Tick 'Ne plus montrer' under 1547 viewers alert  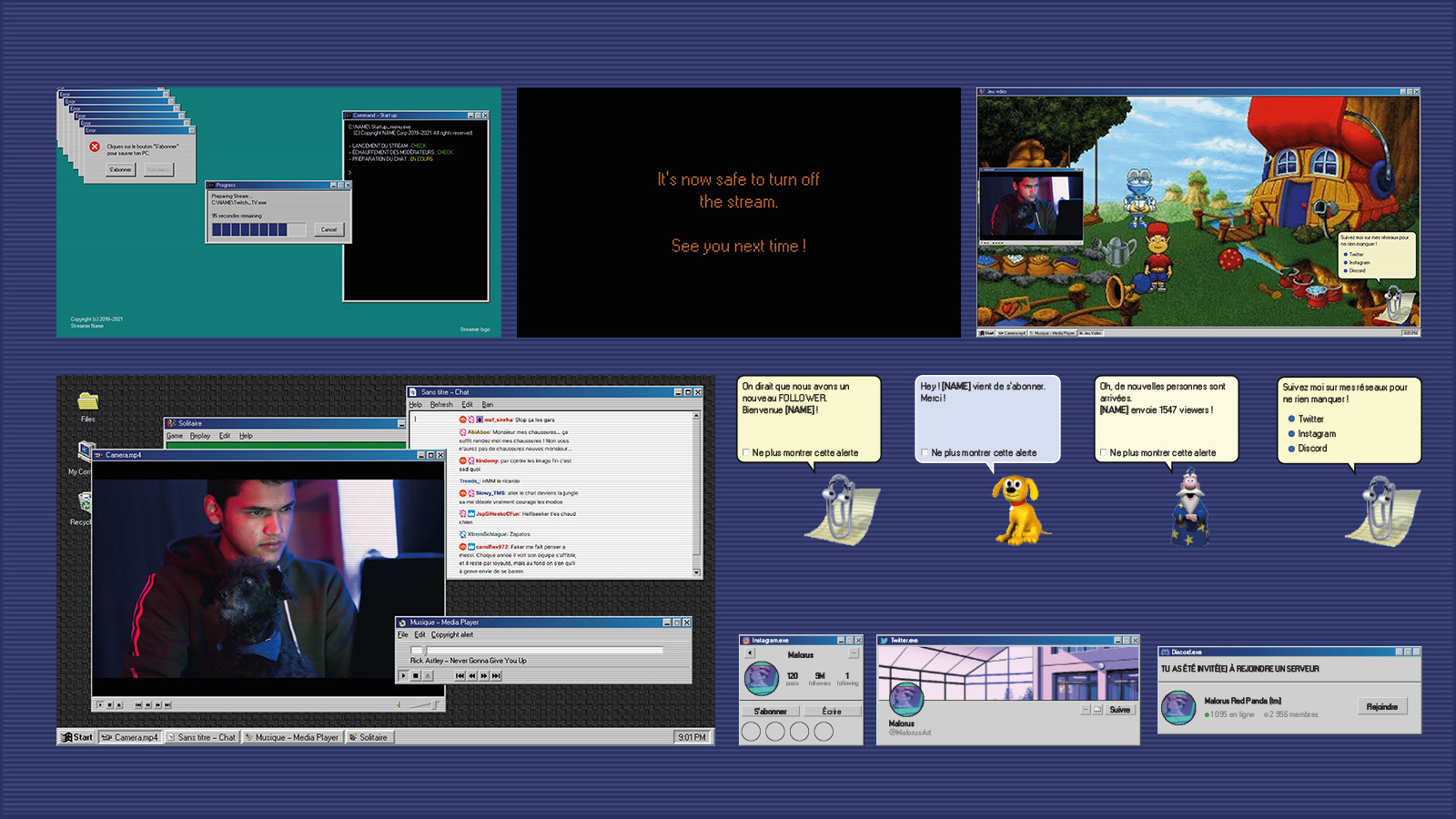[x=1104, y=452]
